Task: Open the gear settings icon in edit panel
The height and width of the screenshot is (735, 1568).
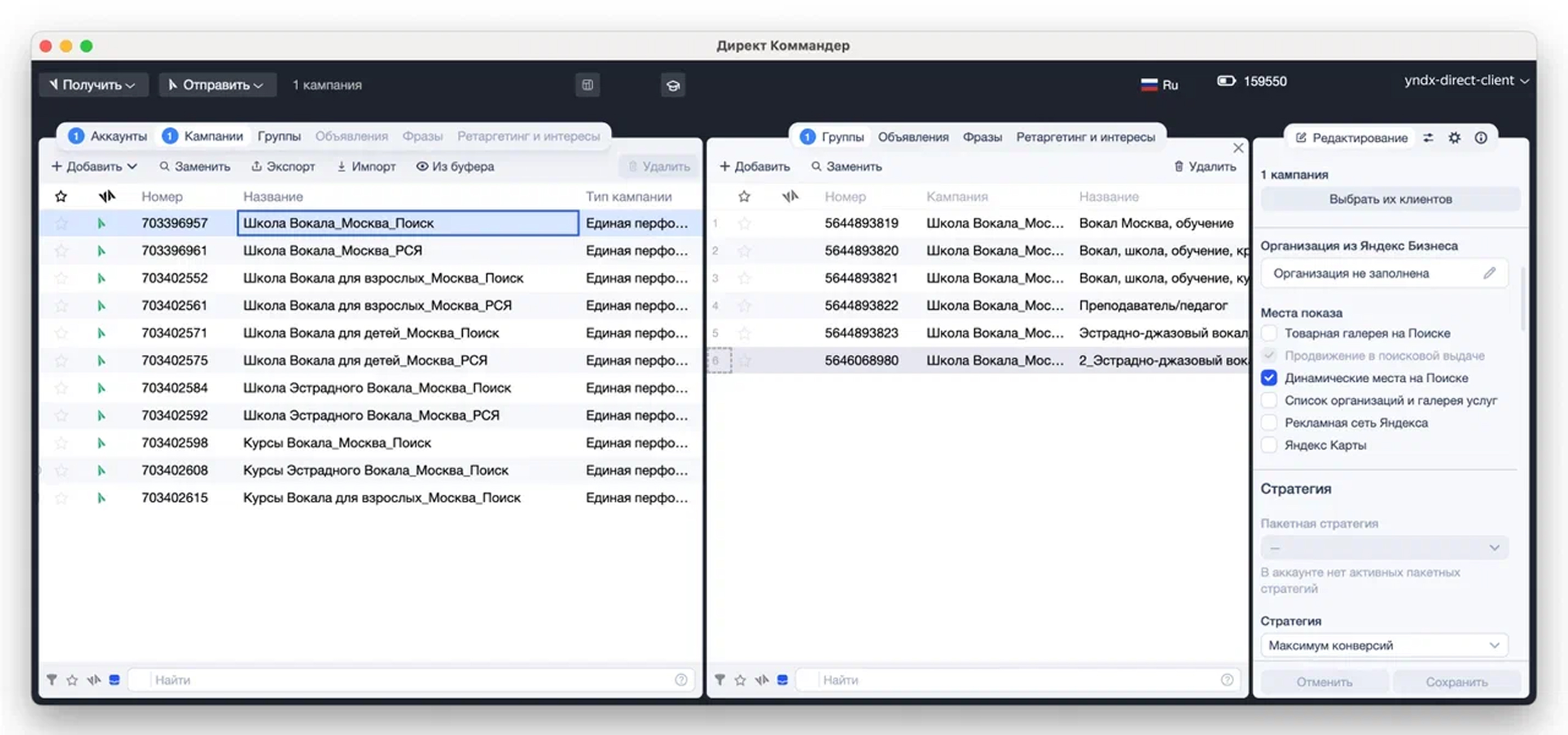Action: click(x=1454, y=138)
